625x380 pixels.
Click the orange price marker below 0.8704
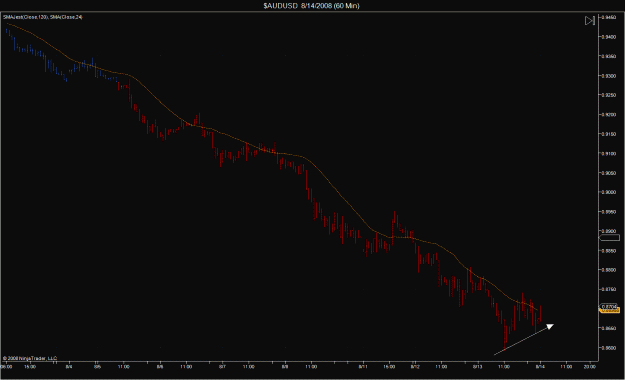610,310
